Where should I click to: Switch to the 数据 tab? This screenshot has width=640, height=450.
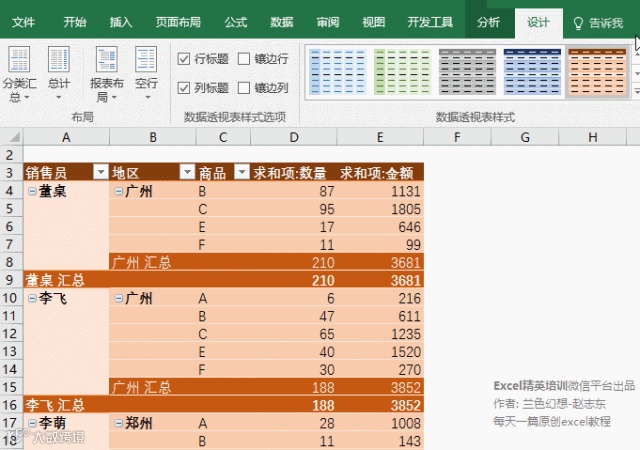(x=282, y=22)
